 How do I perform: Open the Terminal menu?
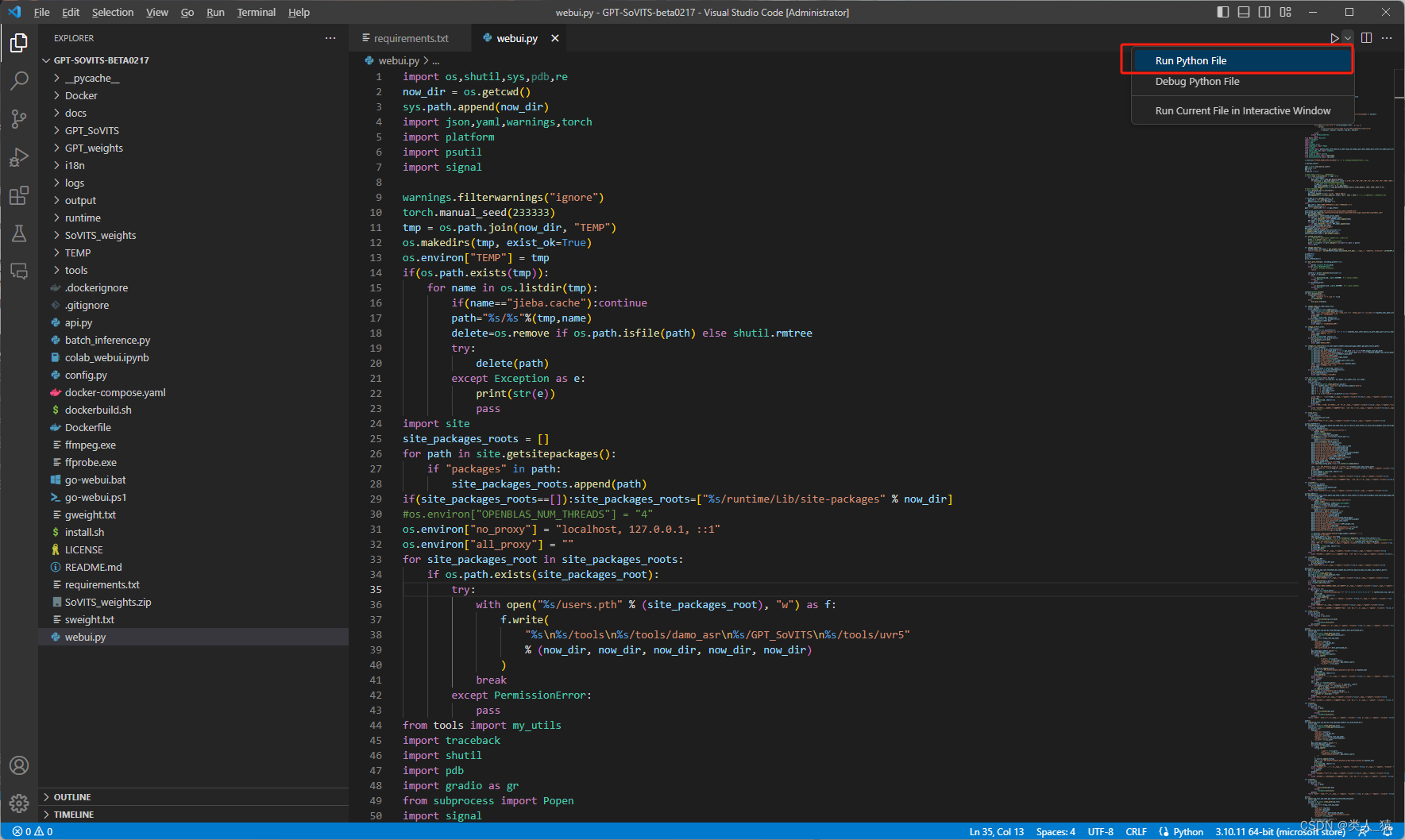click(x=256, y=12)
